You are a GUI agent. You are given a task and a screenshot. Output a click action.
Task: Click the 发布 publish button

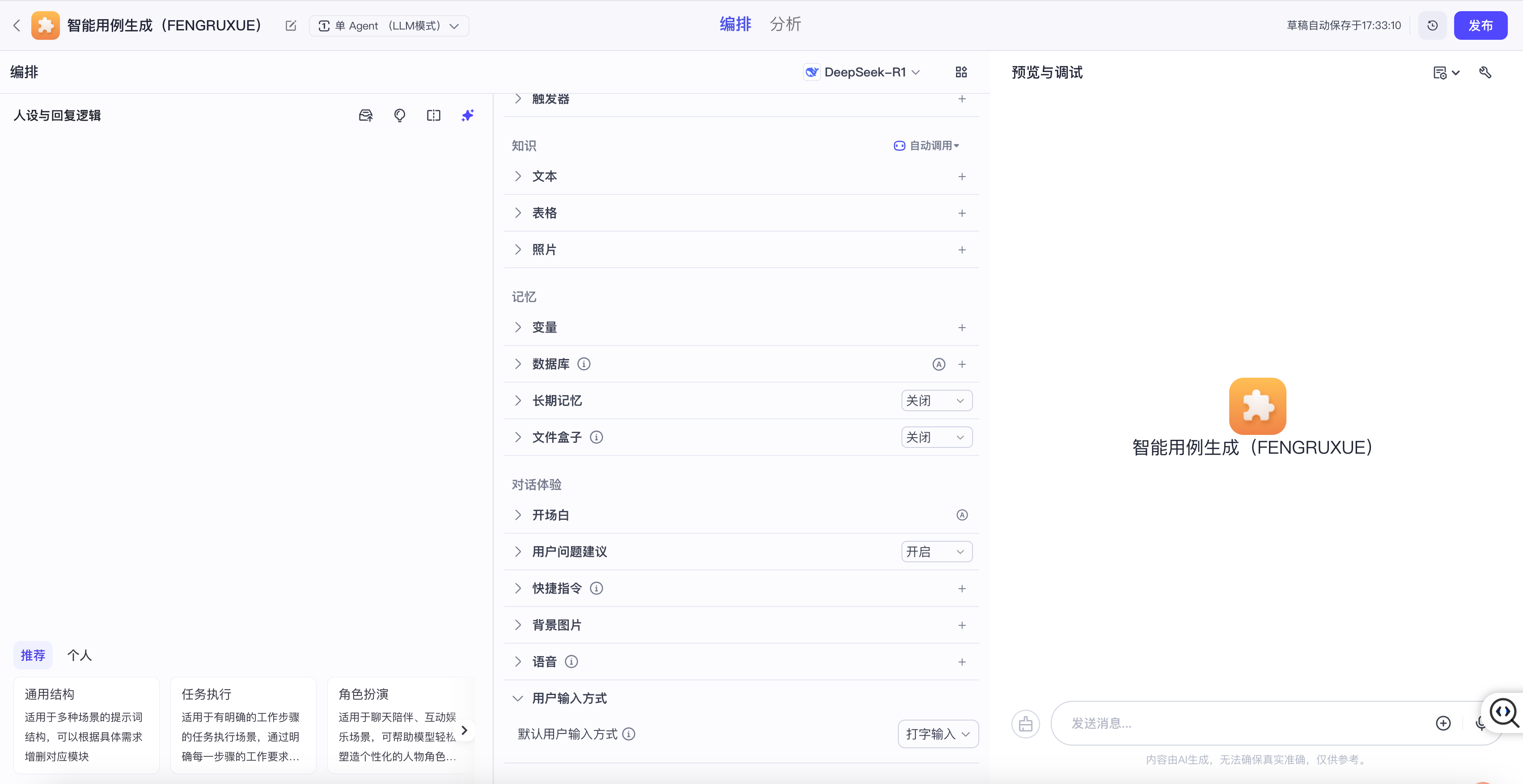(x=1480, y=25)
